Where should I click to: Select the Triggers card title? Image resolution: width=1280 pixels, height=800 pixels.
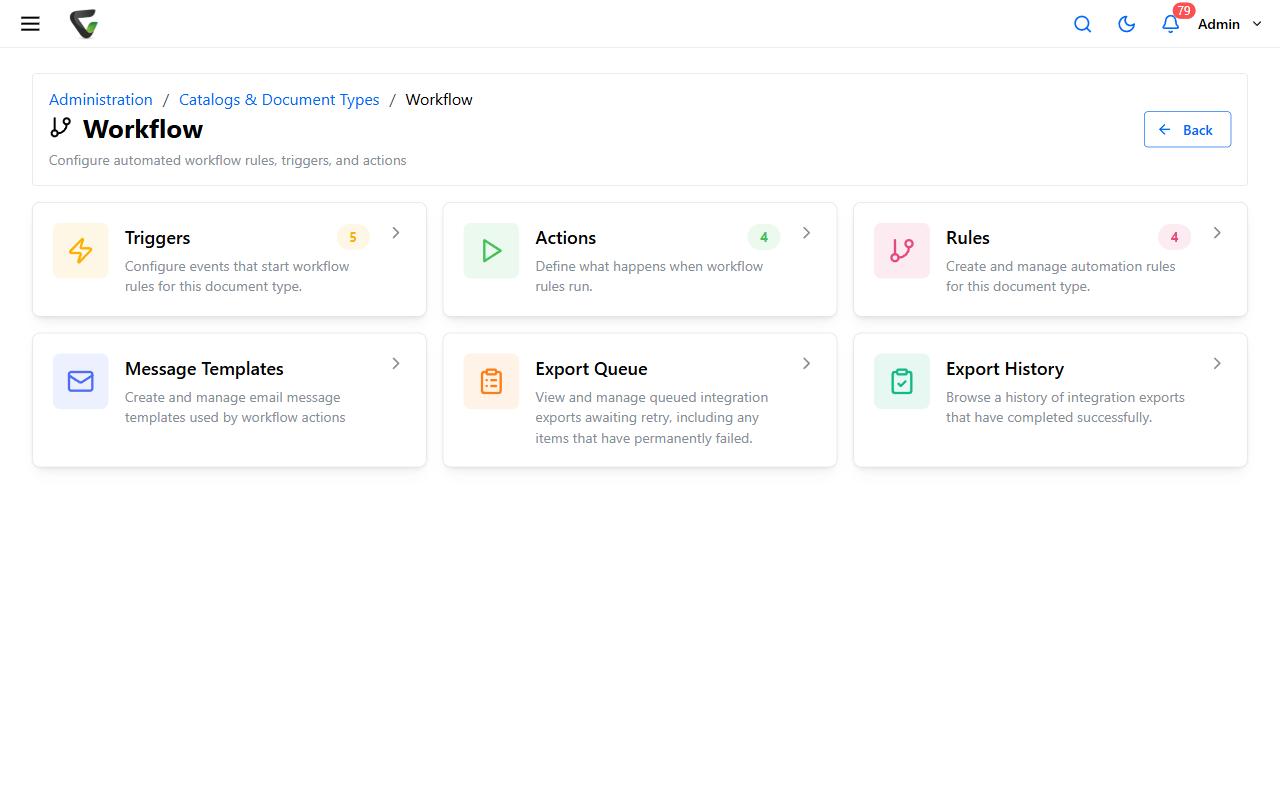point(158,238)
